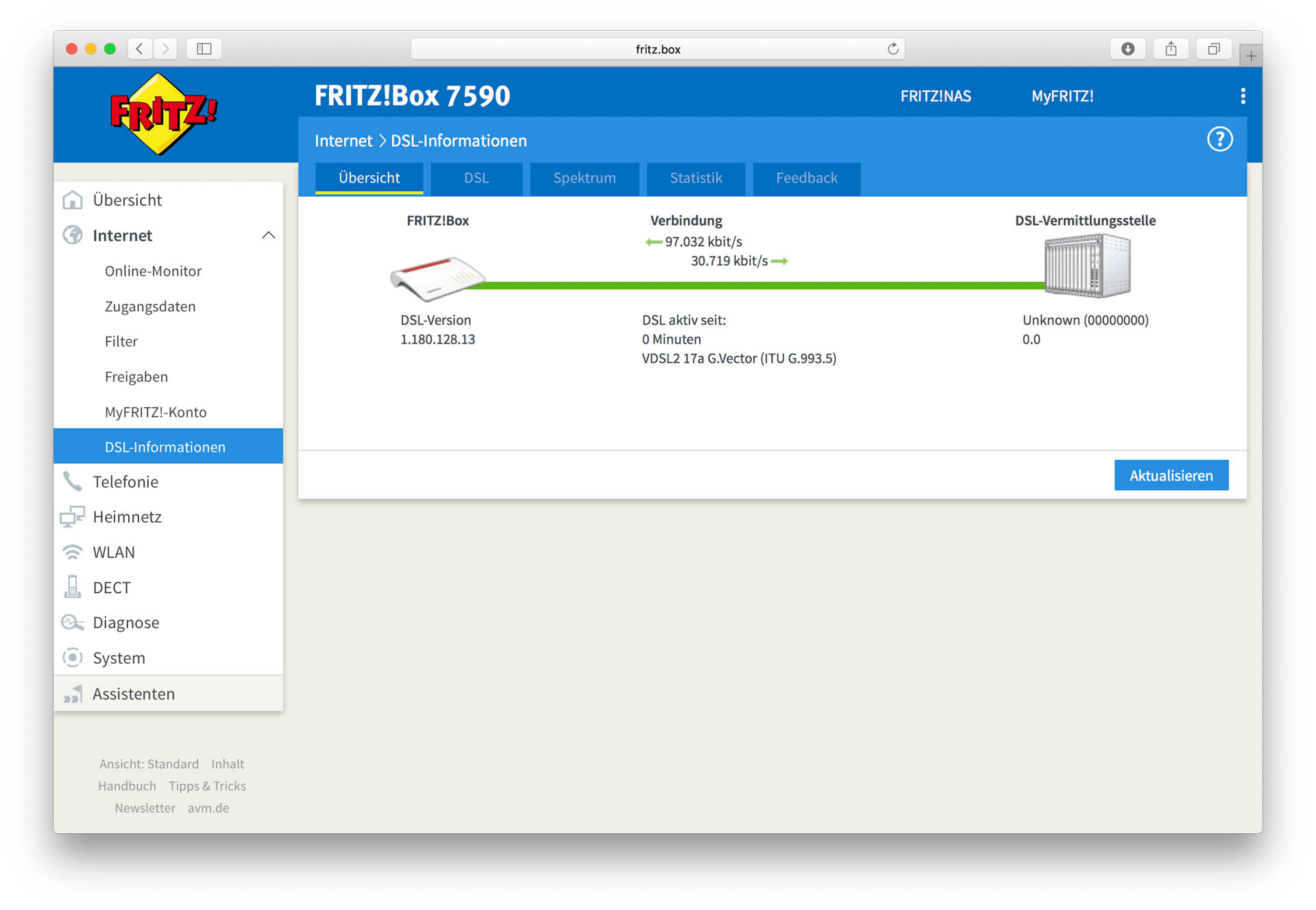The image size is (1316, 910).
Task: Click the Heimnetz network icon
Action: coord(73,516)
